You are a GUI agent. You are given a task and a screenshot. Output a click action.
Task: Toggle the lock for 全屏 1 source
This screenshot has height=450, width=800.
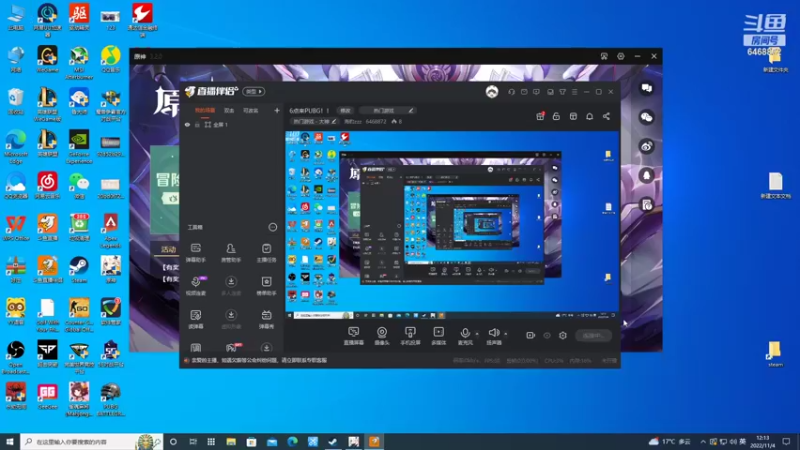click(x=197, y=124)
